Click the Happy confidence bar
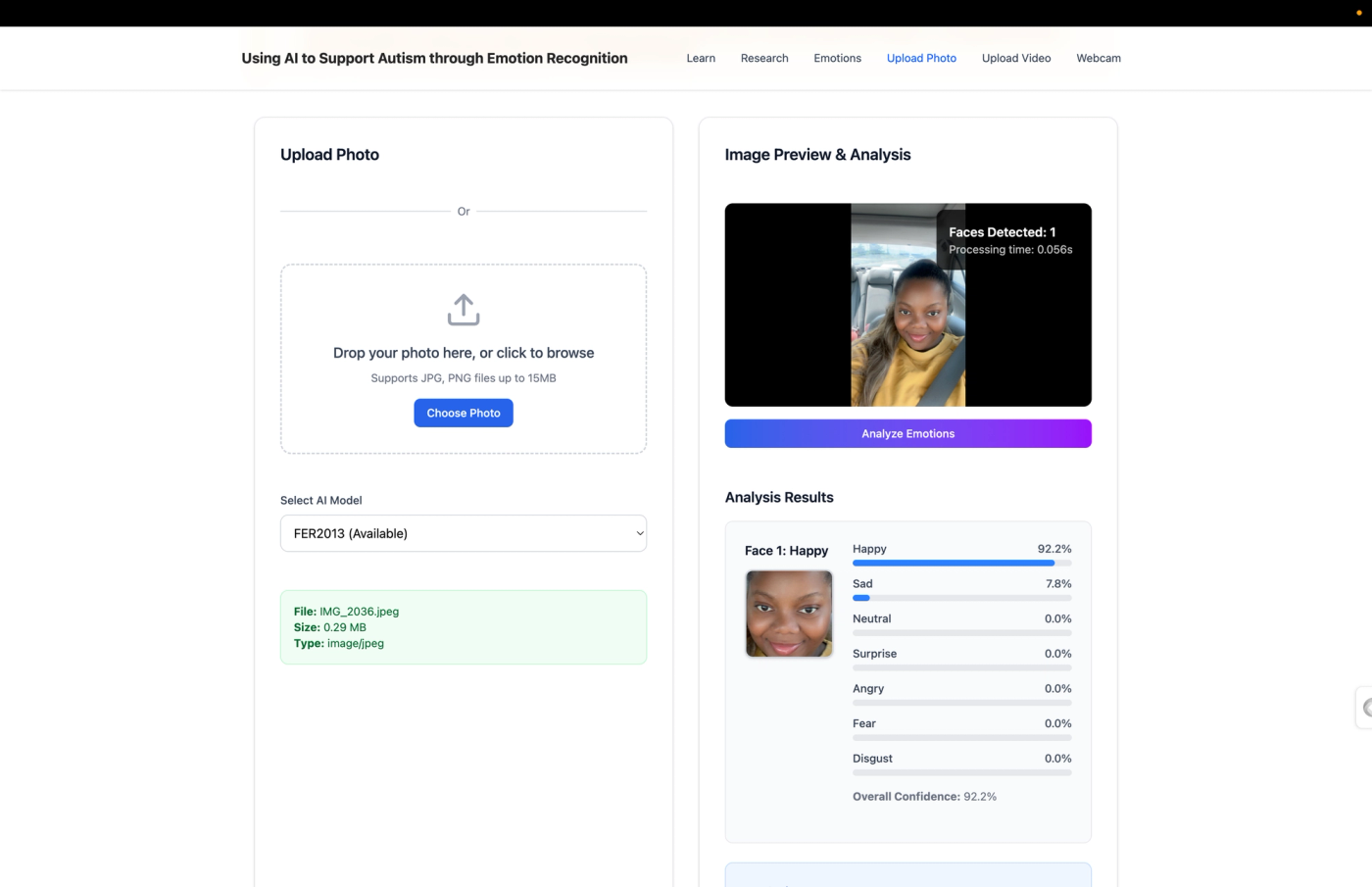 962,564
